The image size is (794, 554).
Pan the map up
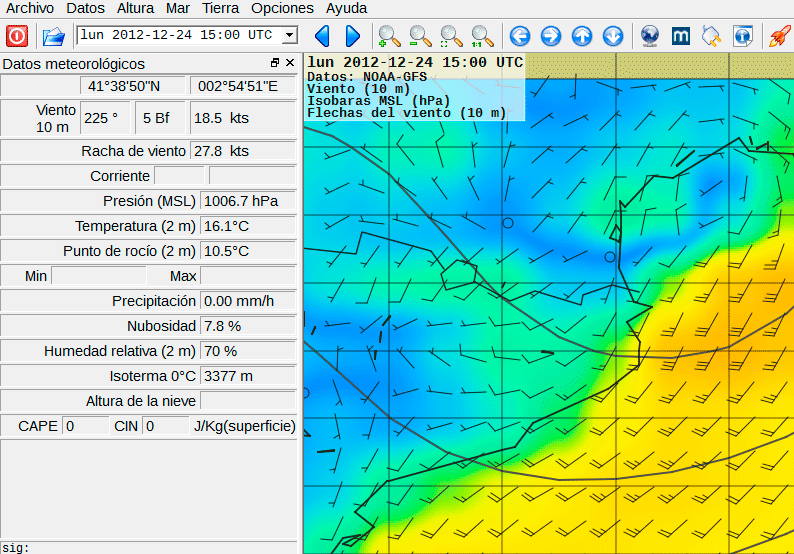(582, 36)
